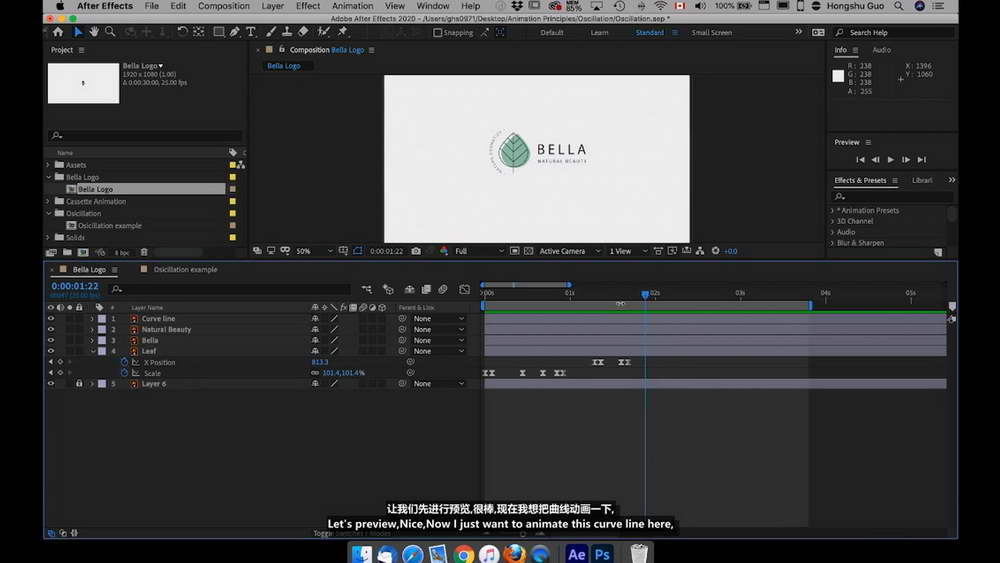Collapse the Leaf layer properties

[92, 351]
